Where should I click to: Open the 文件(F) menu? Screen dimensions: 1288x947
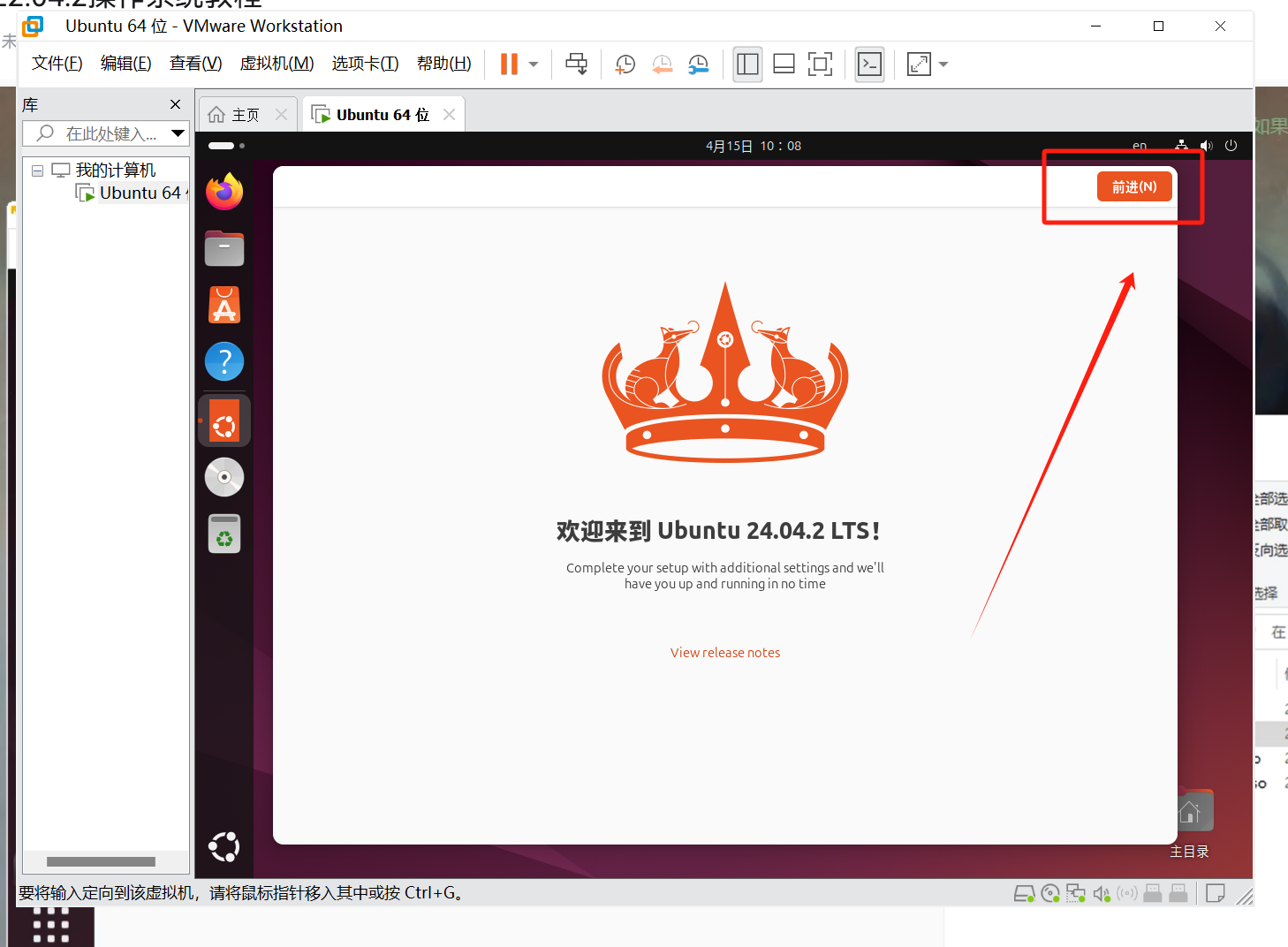click(57, 64)
